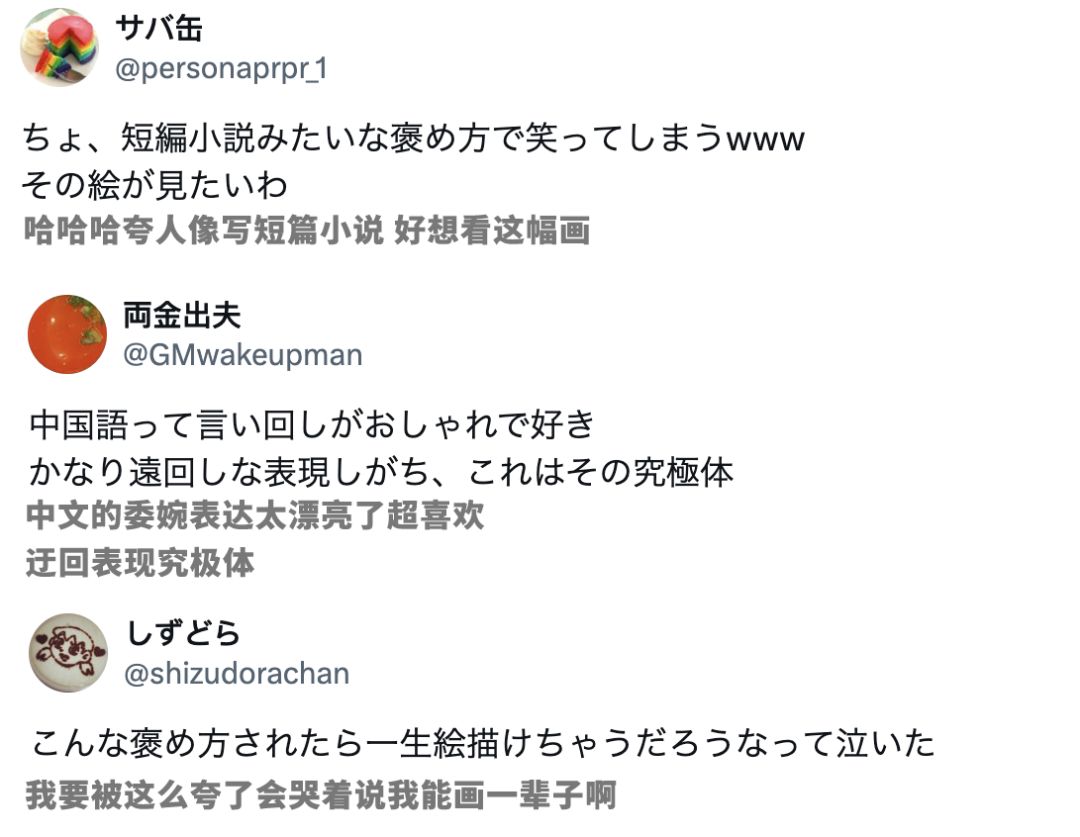
Task: Open the 両金出夫 display name
Action: point(182,316)
